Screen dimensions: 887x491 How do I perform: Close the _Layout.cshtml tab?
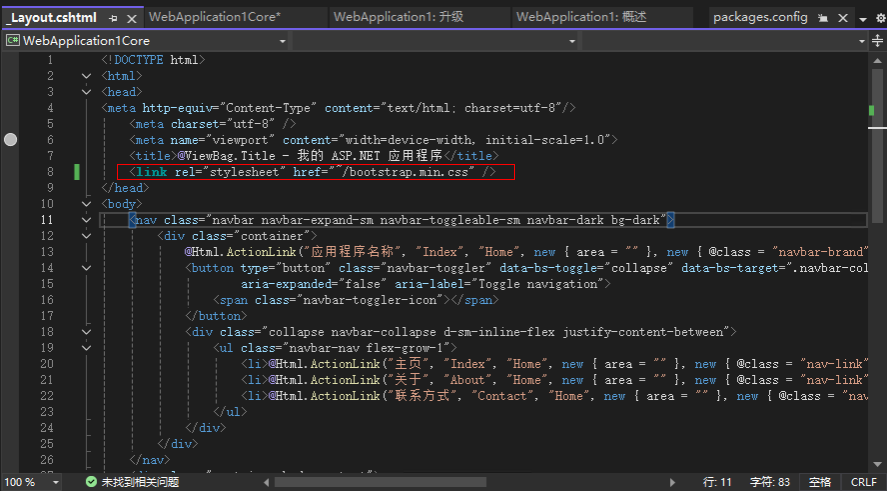(130, 18)
